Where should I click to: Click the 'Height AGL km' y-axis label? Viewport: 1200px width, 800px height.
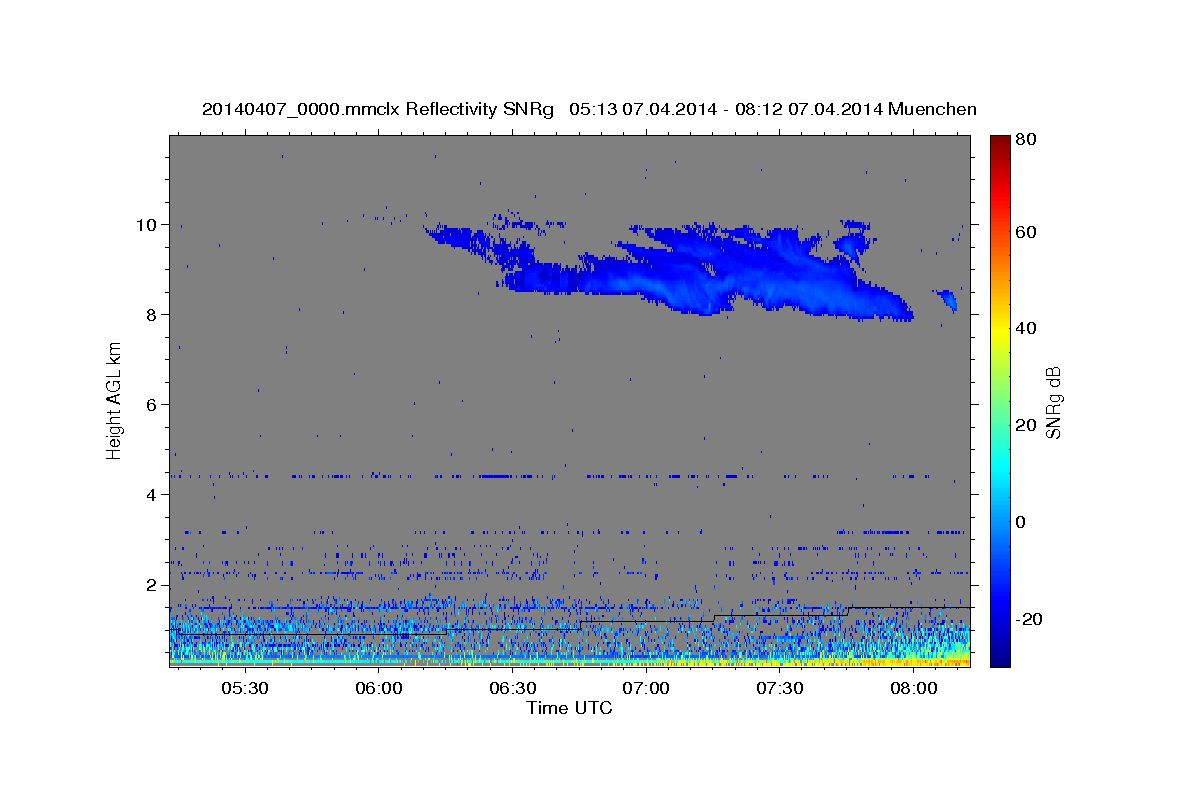pyautogui.click(x=114, y=401)
